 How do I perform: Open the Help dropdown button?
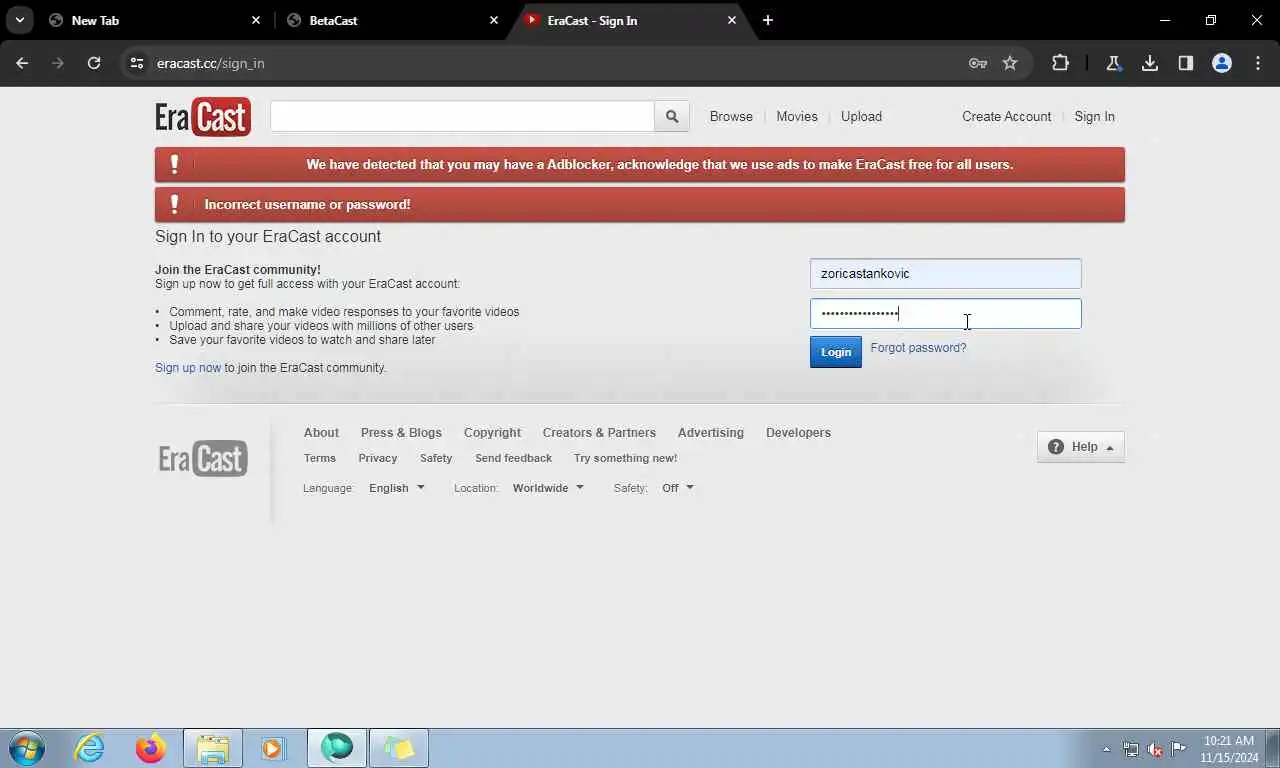click(1080, 447)
